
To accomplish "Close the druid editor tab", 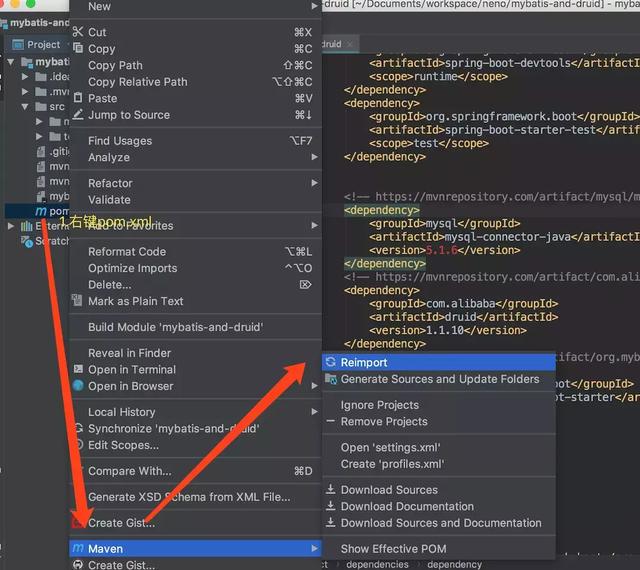I will click(x=350, y=44).
